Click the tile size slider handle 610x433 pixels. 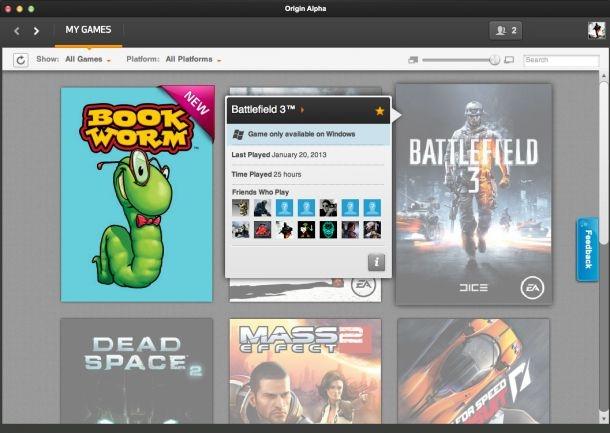(494, 60)
